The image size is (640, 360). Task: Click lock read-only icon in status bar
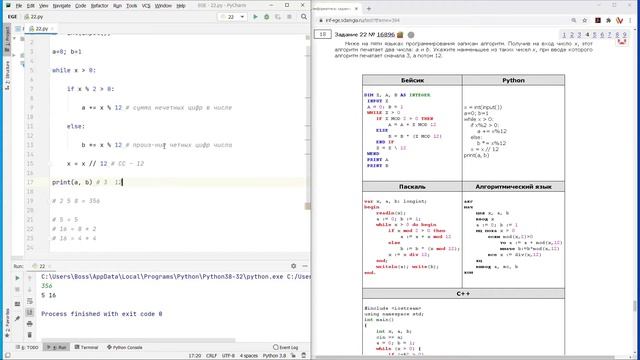click(293, 356)
